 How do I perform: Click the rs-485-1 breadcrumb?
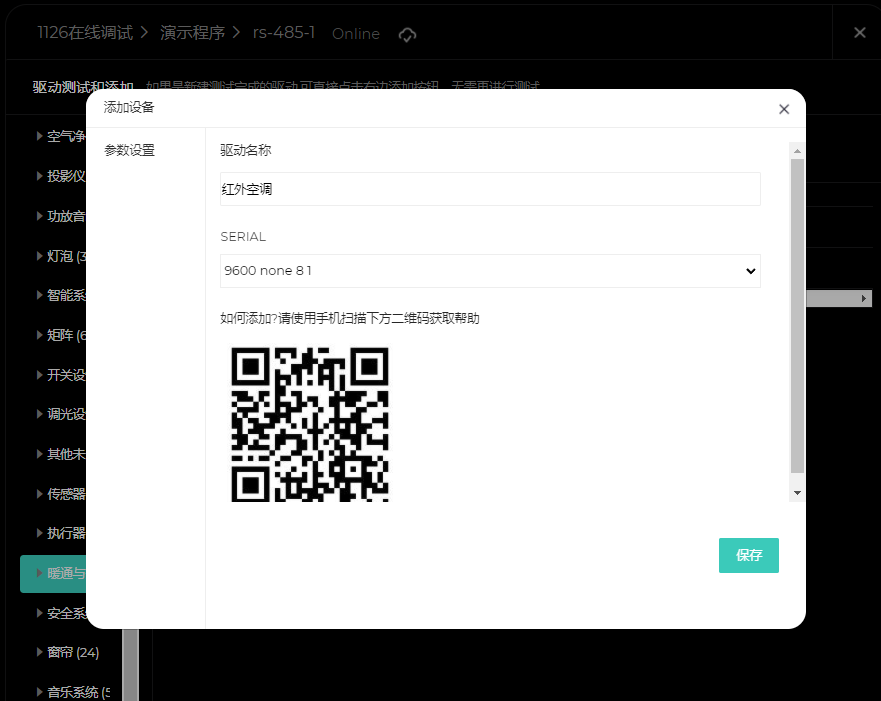[x=284, y=33]
